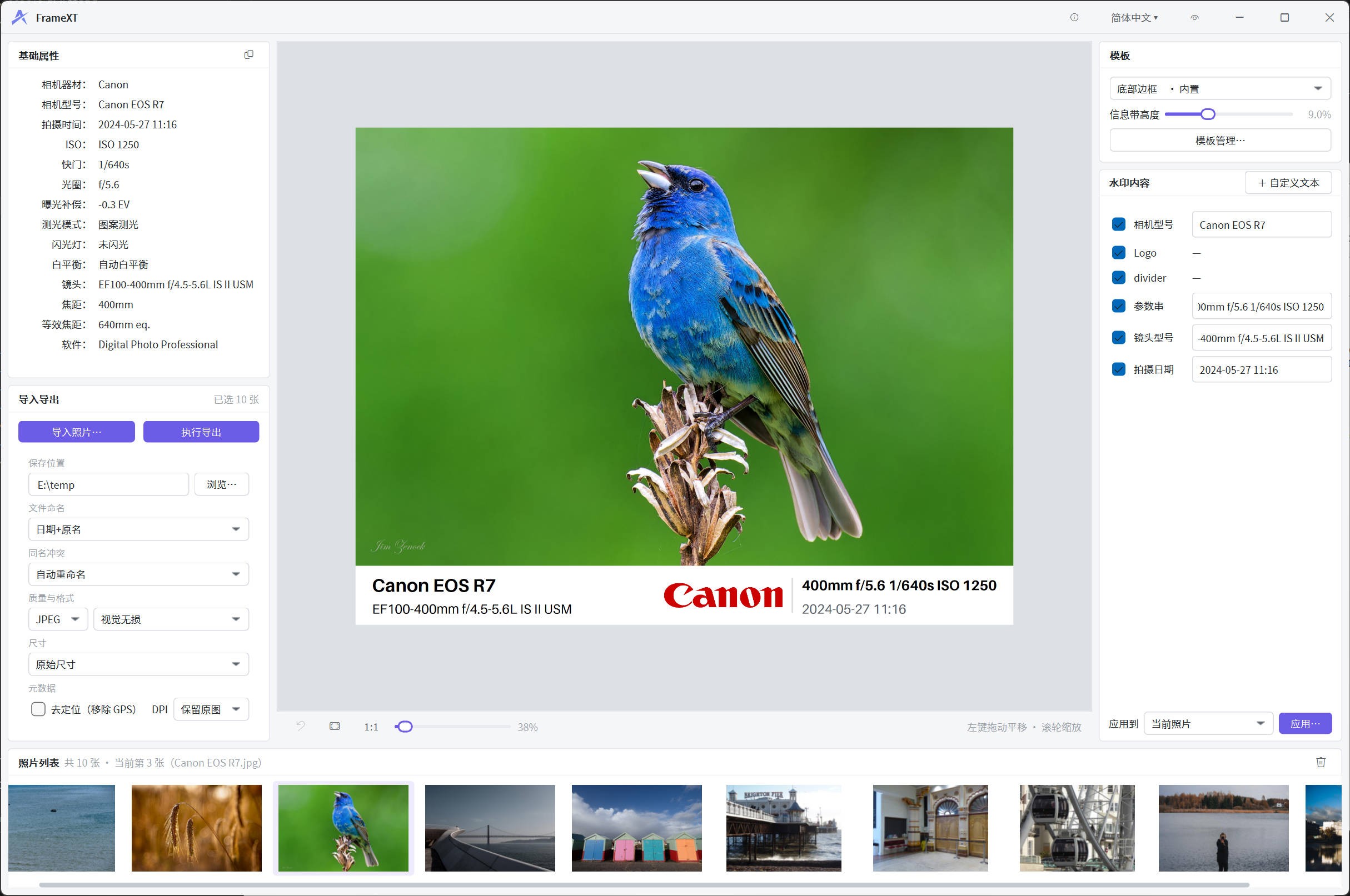
Task: Click the 执行导出 button
Action: click(x=201, y=432)
